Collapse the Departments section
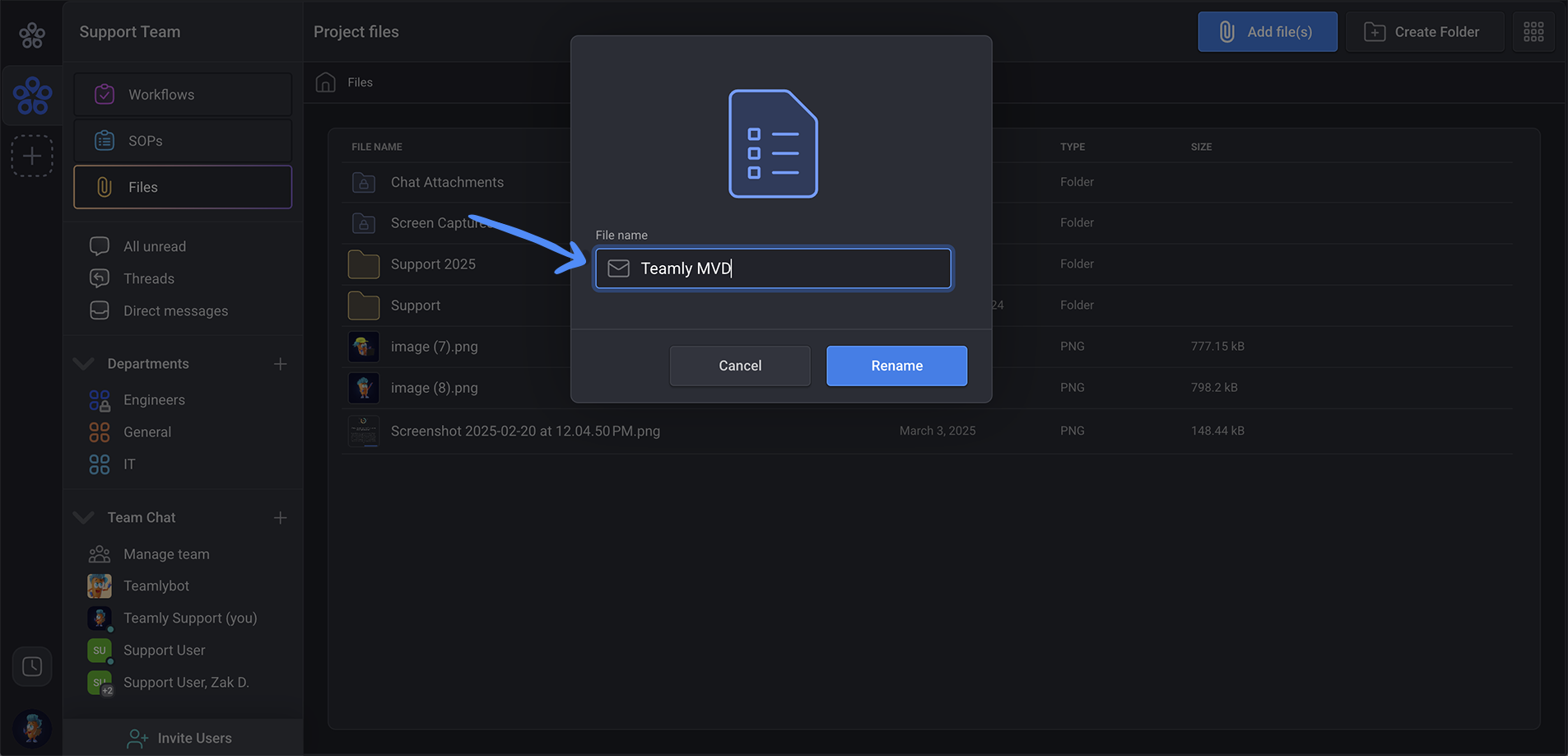1568x756 pixels. [x=83, y=363]
